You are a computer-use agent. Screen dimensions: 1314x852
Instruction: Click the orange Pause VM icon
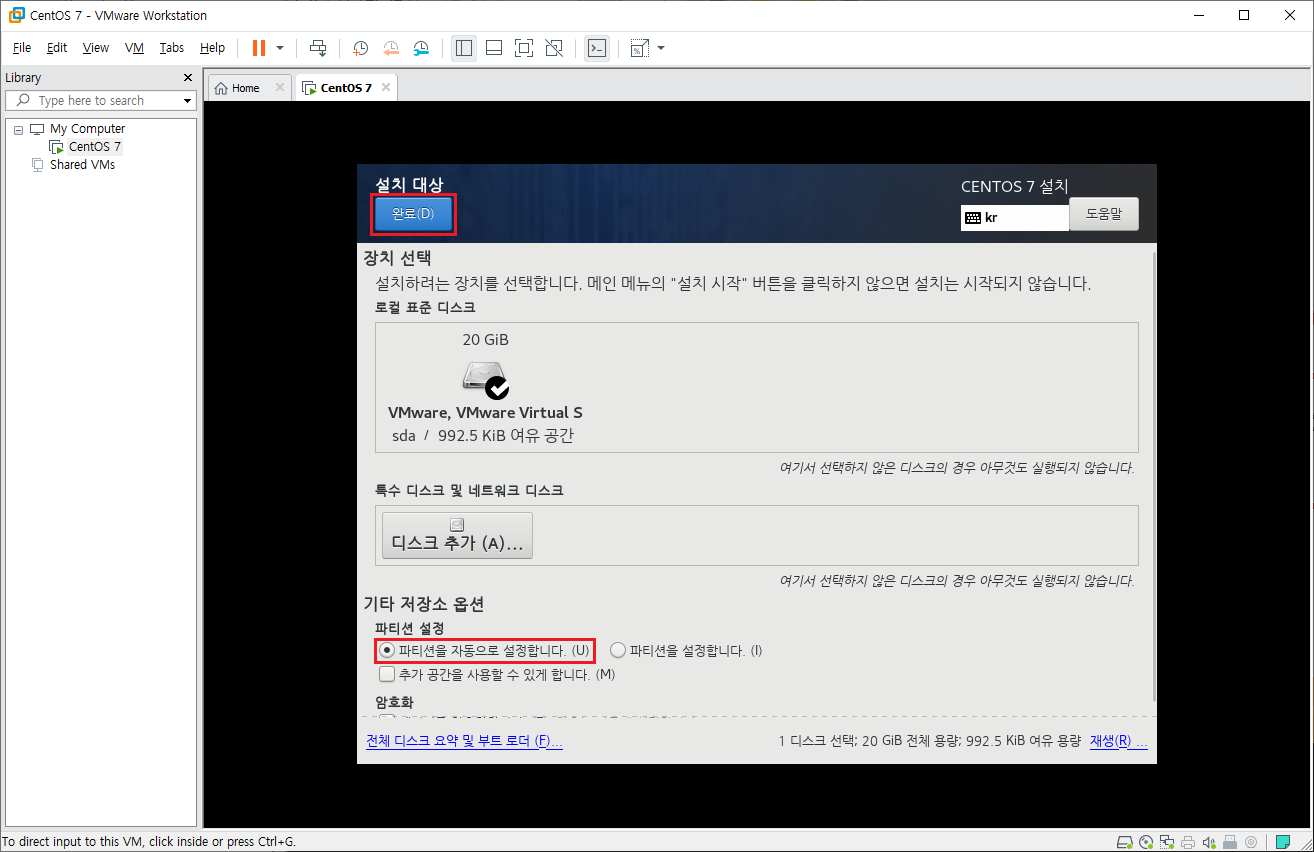pyautogui.click(x=259, y=48)
